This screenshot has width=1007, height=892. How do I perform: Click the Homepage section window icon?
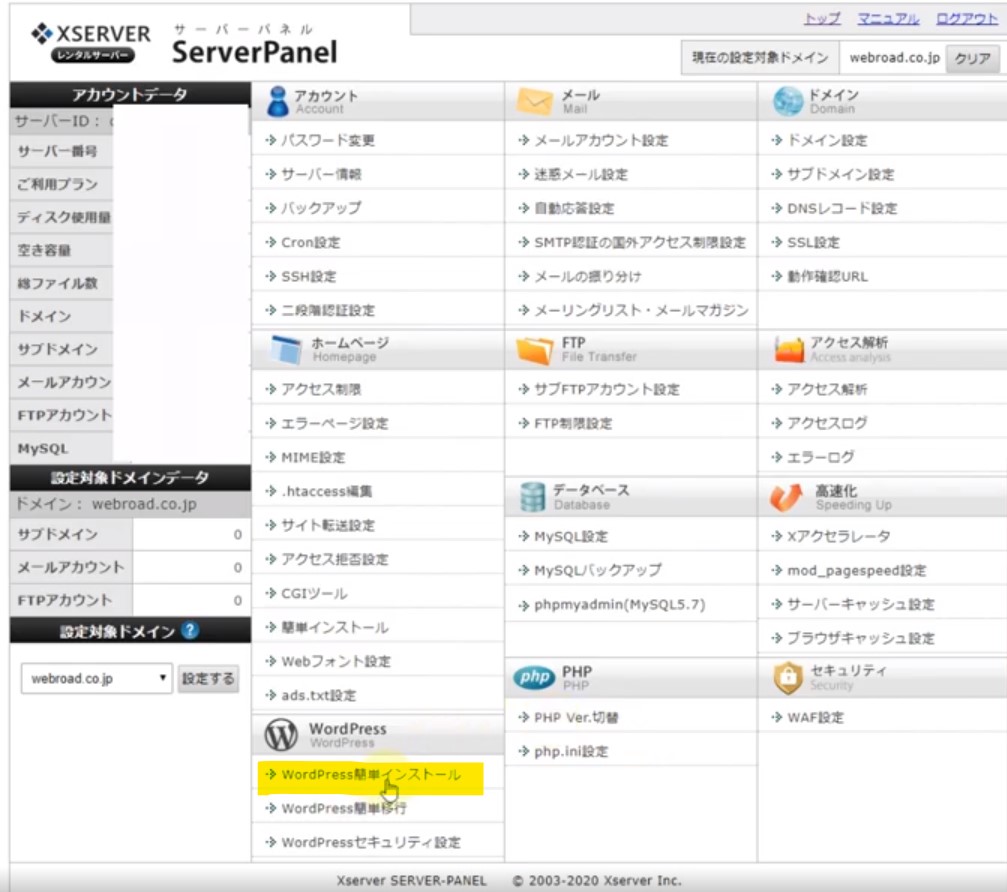286,349
